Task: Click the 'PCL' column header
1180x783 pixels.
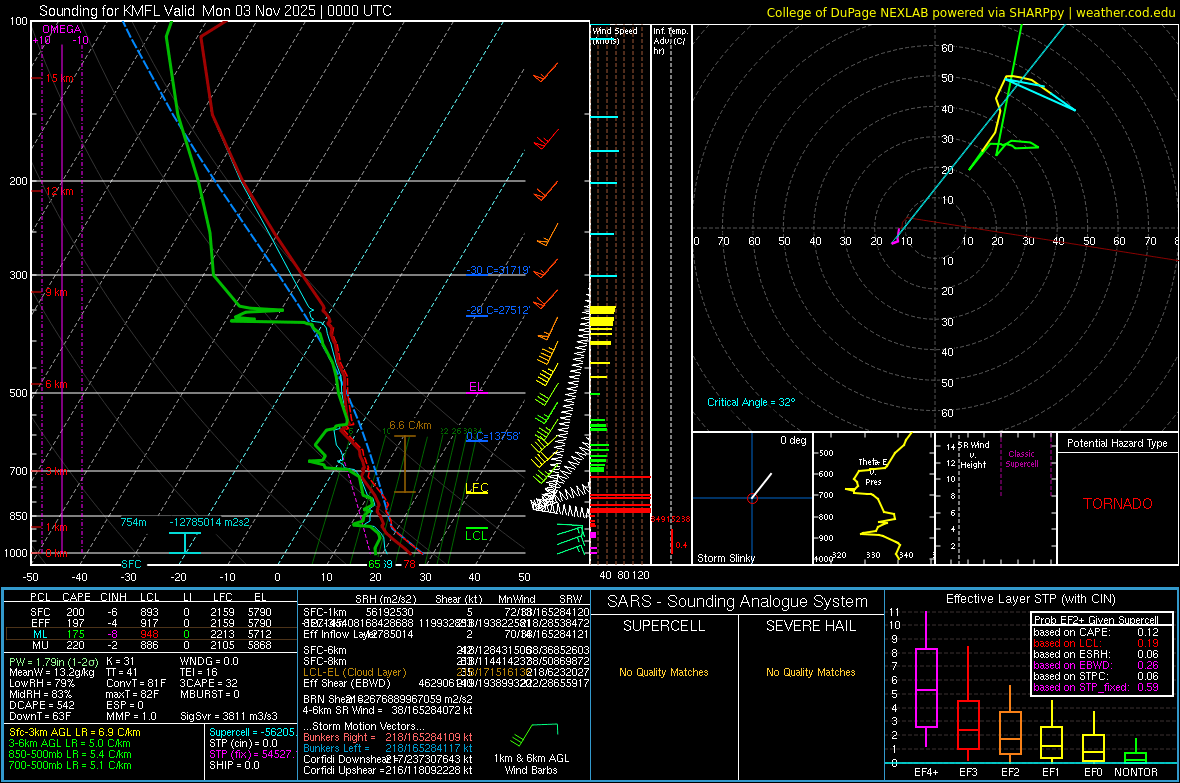Action: tap(40, 597)
